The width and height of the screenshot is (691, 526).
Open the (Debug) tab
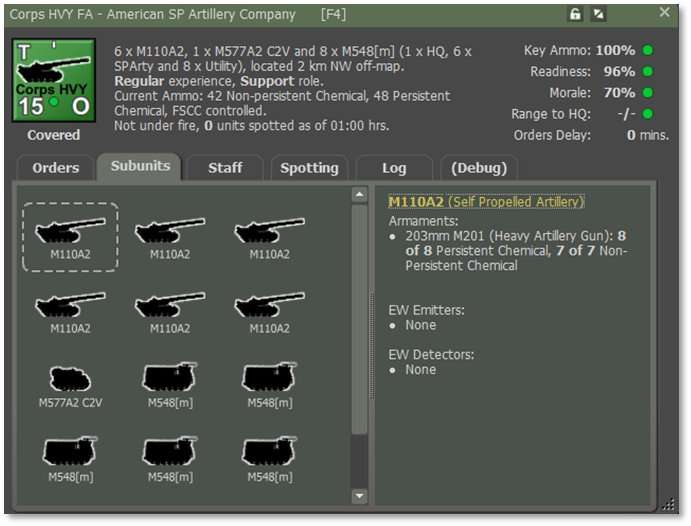479,168
